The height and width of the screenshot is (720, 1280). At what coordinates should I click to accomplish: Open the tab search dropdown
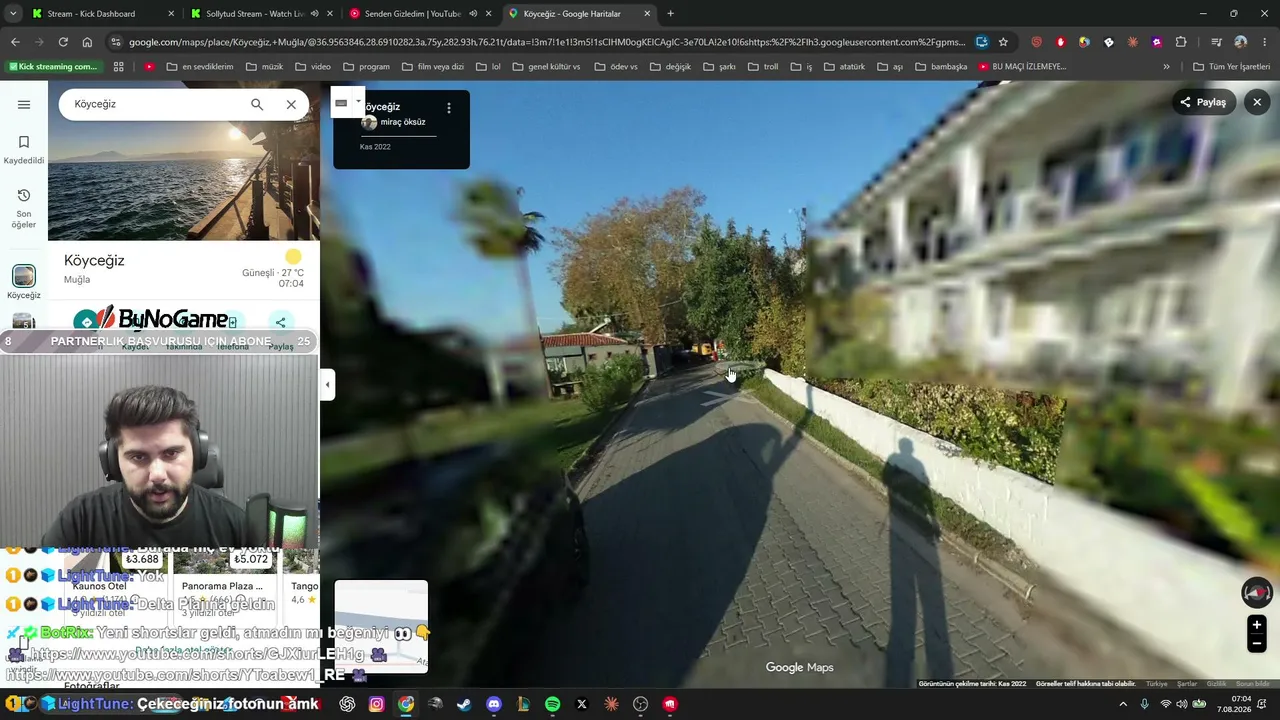point(12,14)
